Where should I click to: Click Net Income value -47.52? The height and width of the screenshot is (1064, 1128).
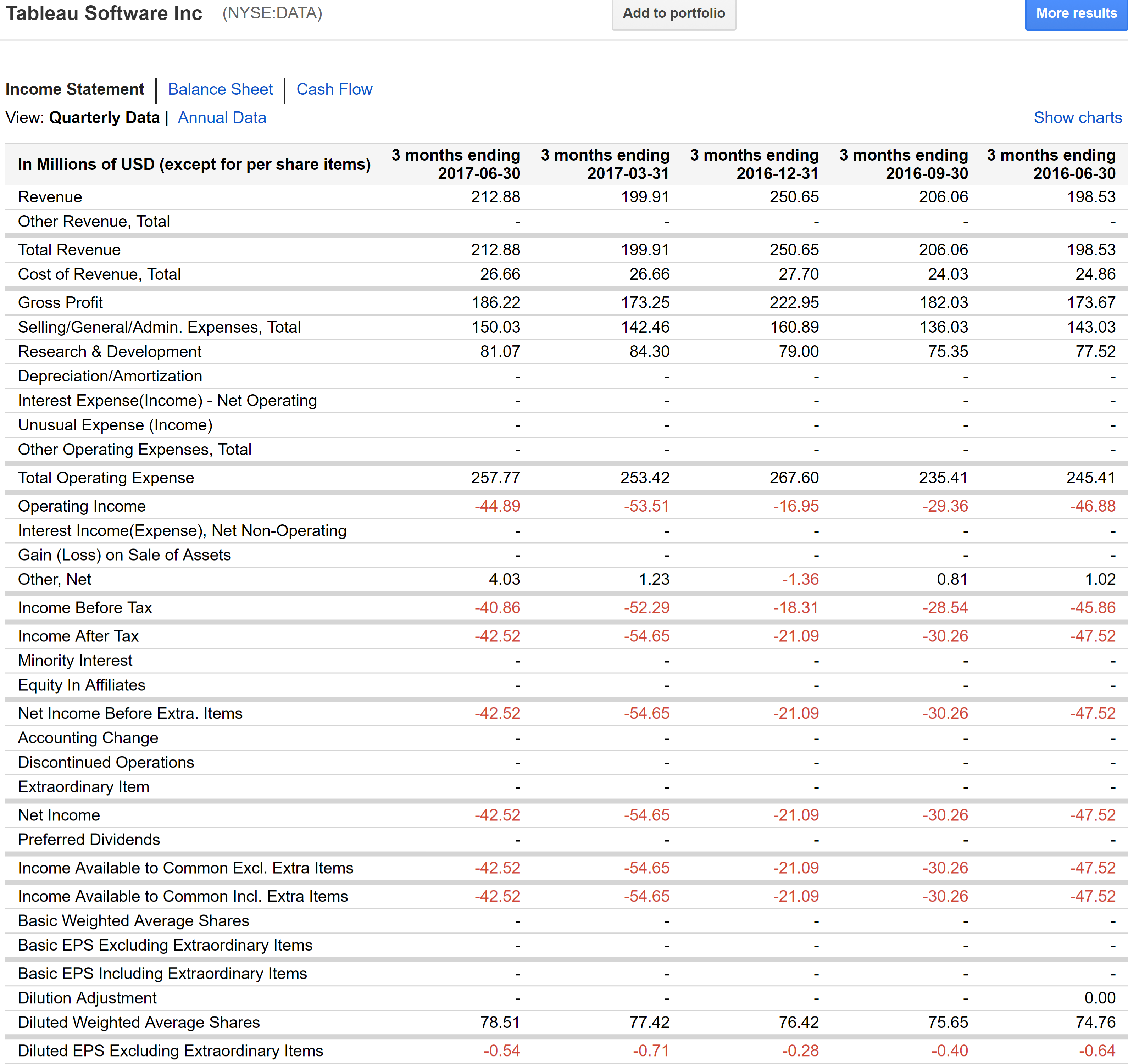coord(1092,815)
